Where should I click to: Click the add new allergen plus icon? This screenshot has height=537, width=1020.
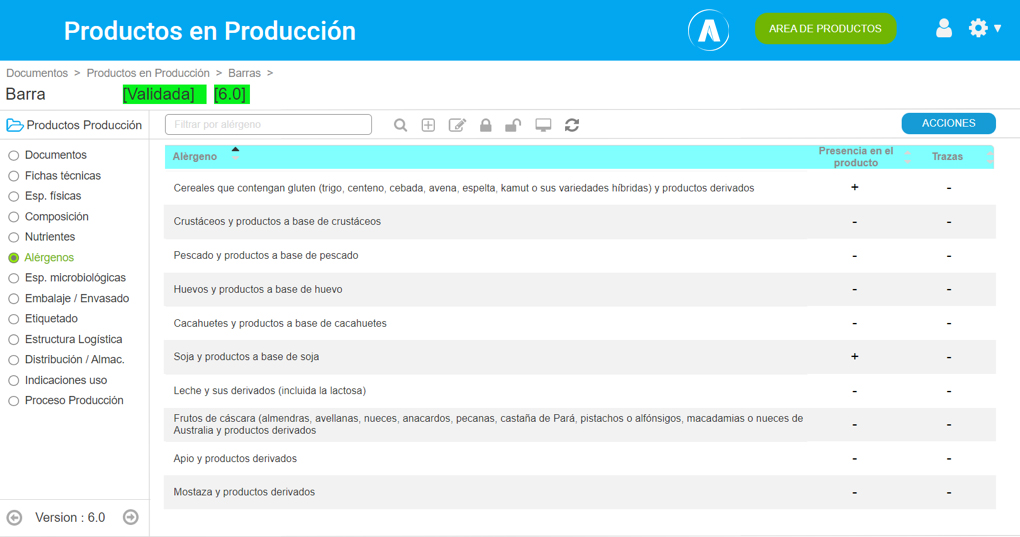point(428,125)
